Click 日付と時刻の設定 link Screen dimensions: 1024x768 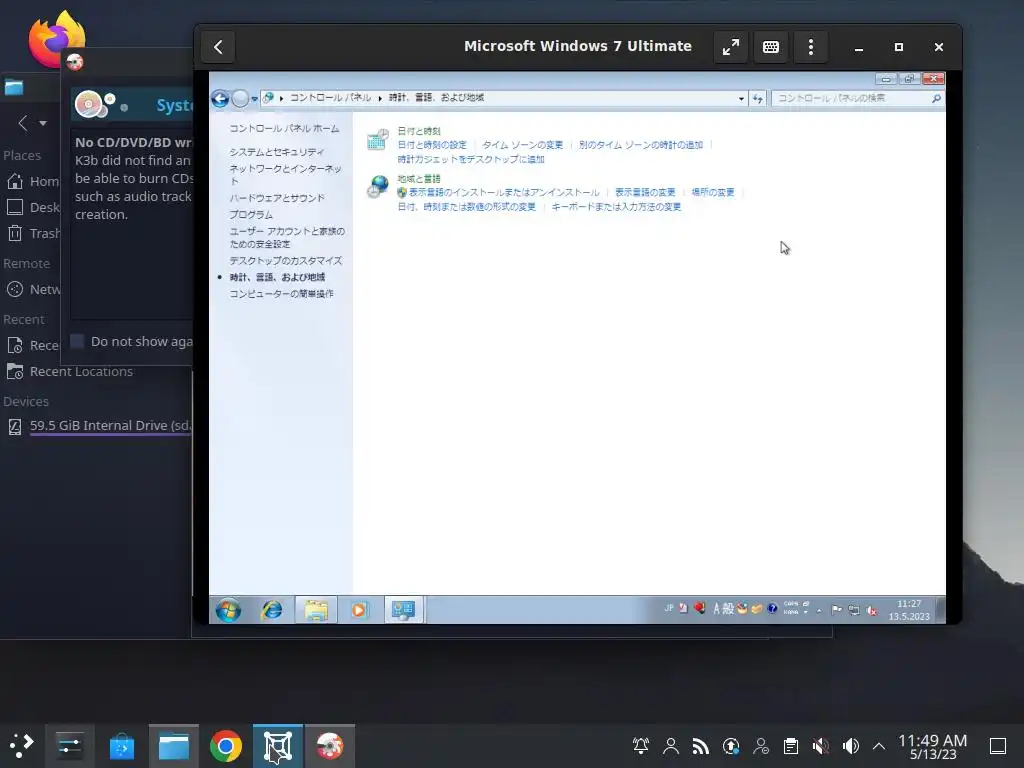coord(432,145)
